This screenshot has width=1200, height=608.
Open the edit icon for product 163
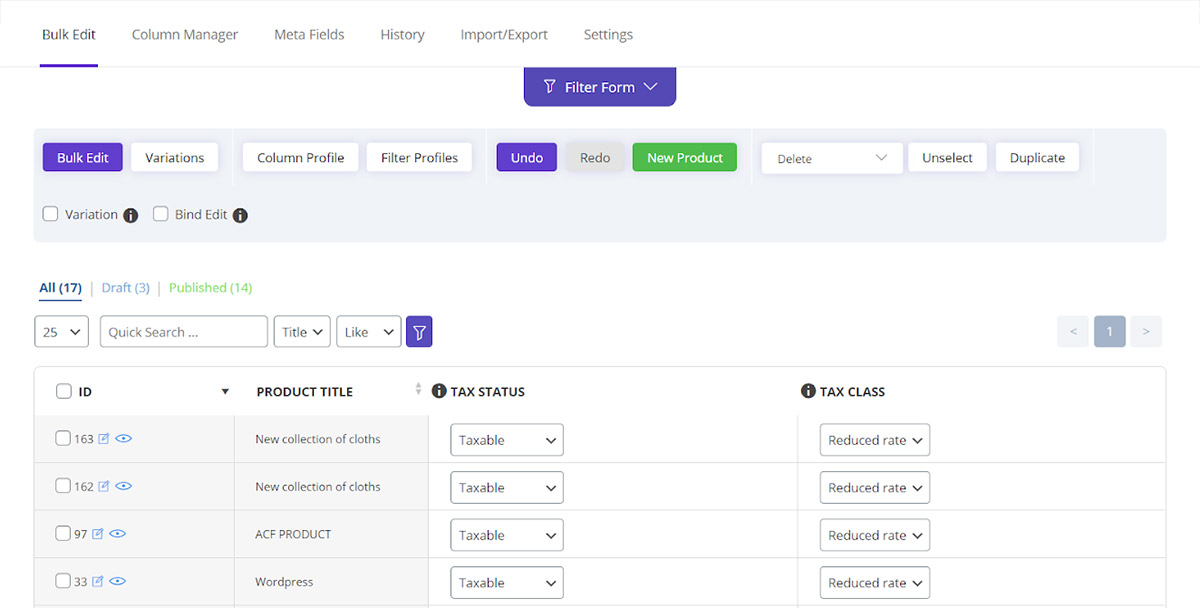tap(104, 438)
